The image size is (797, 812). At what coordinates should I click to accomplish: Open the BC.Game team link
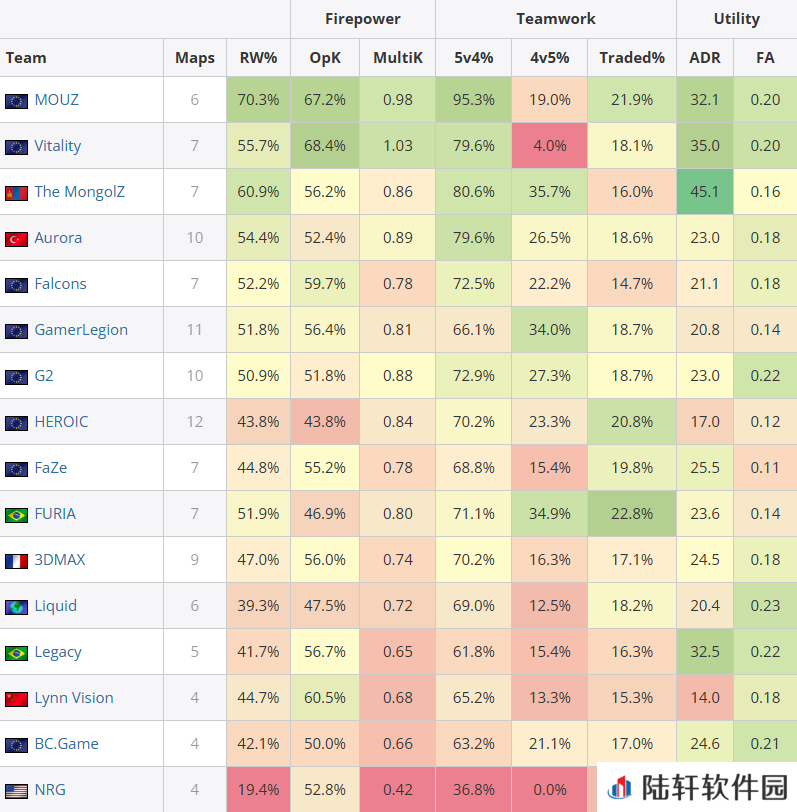66,744
